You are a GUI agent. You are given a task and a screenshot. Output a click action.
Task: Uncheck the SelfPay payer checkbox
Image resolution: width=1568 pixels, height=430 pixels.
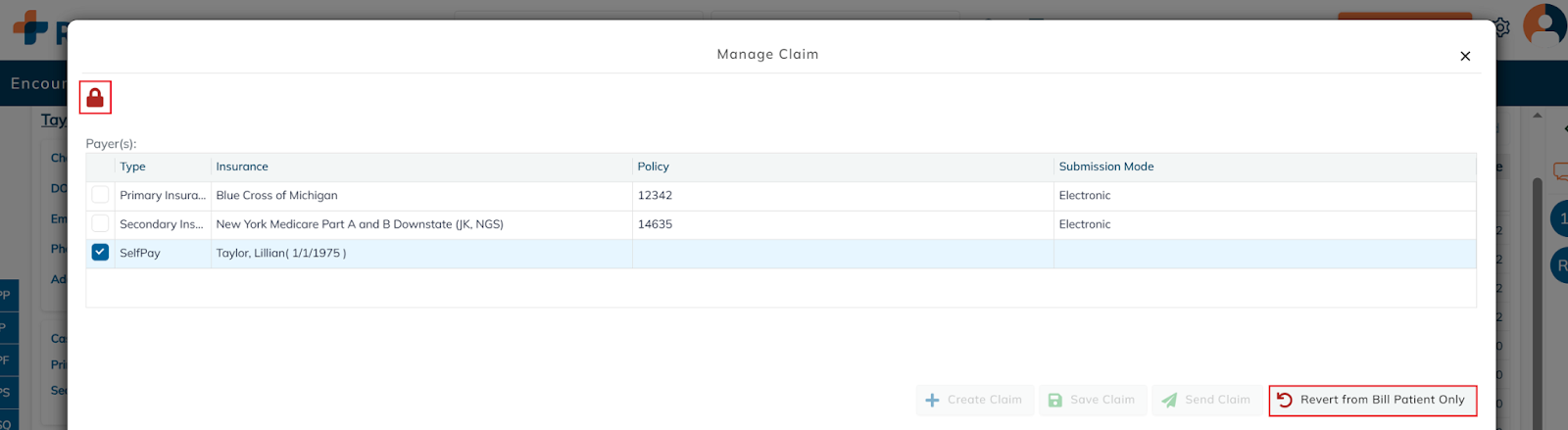(100, 253)
